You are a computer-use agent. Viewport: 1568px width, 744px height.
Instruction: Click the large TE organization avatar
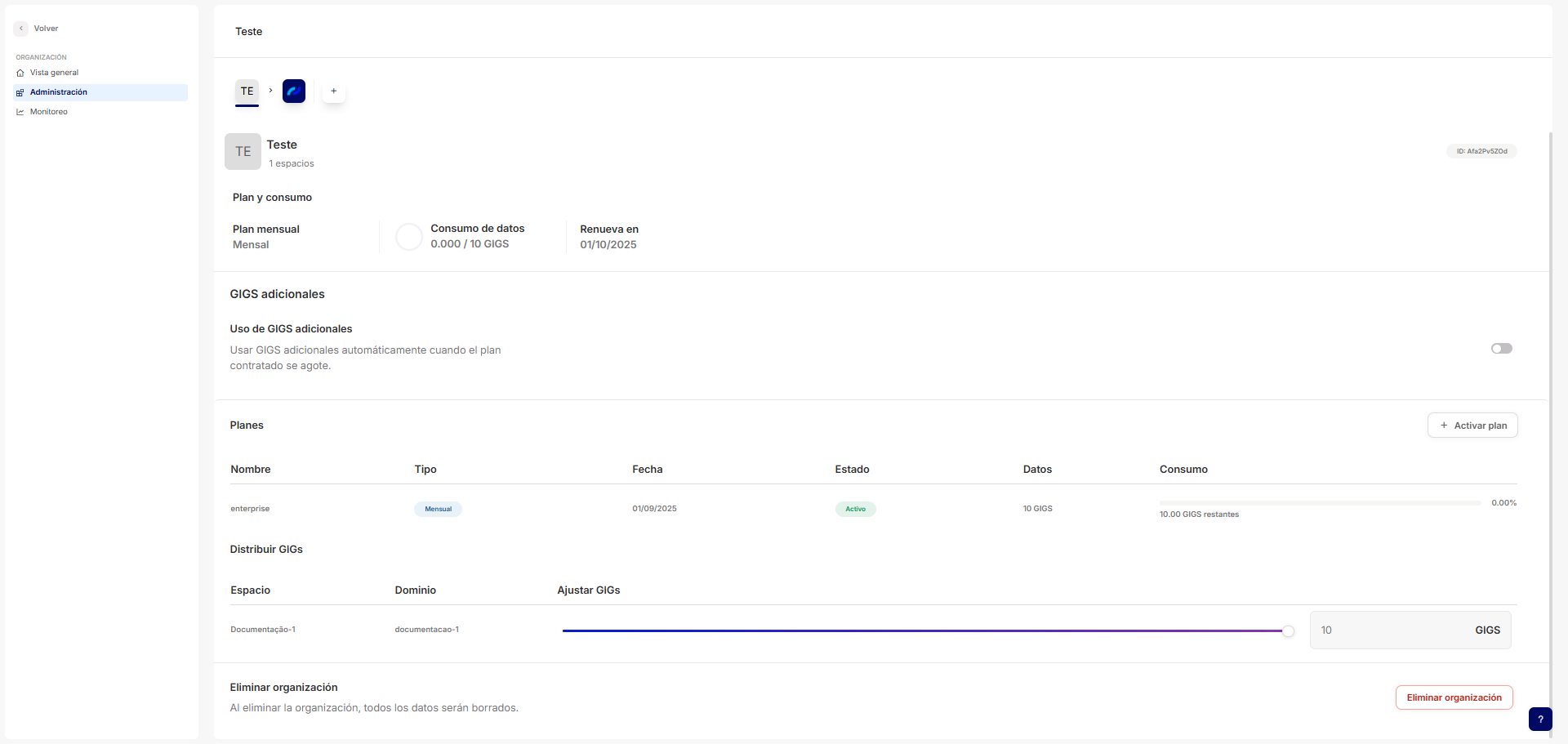click(x=243, y=152)
